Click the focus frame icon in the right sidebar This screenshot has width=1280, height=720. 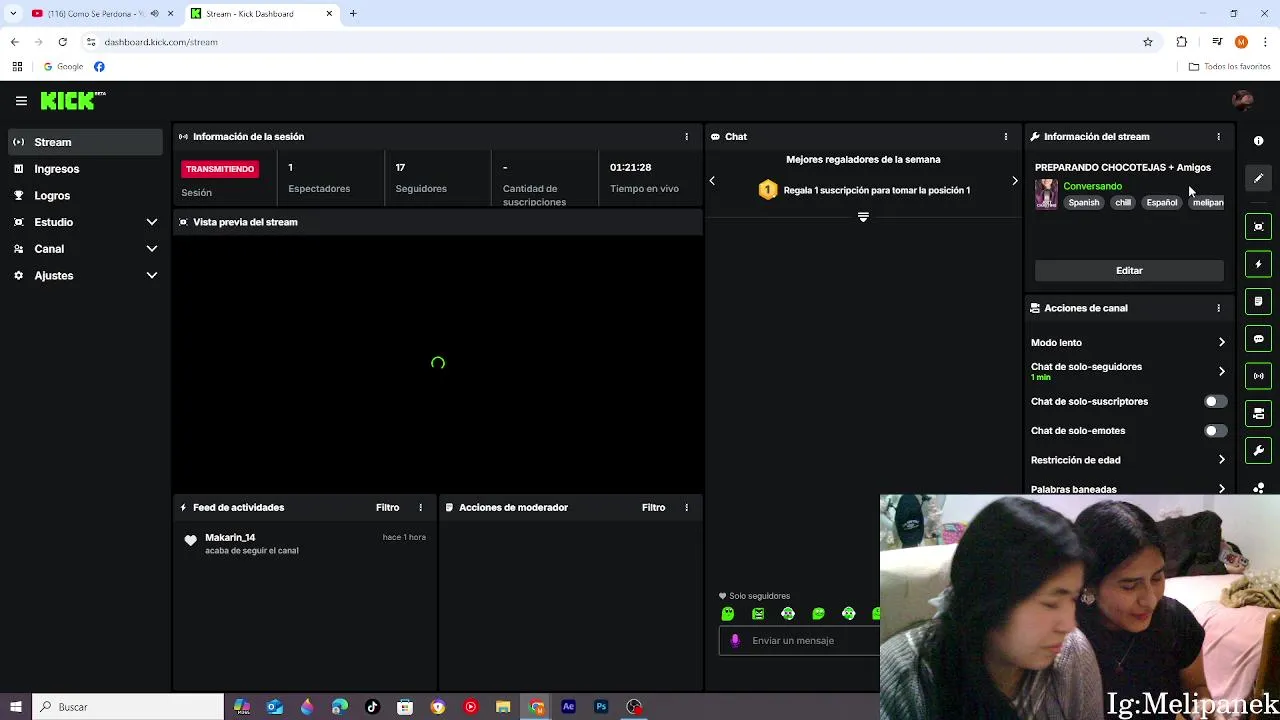tap(1259, 227)
